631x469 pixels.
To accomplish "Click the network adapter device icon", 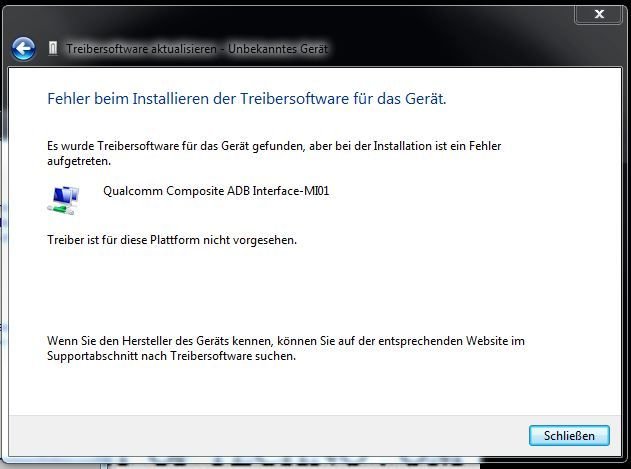I will click(x=63, y=200).
